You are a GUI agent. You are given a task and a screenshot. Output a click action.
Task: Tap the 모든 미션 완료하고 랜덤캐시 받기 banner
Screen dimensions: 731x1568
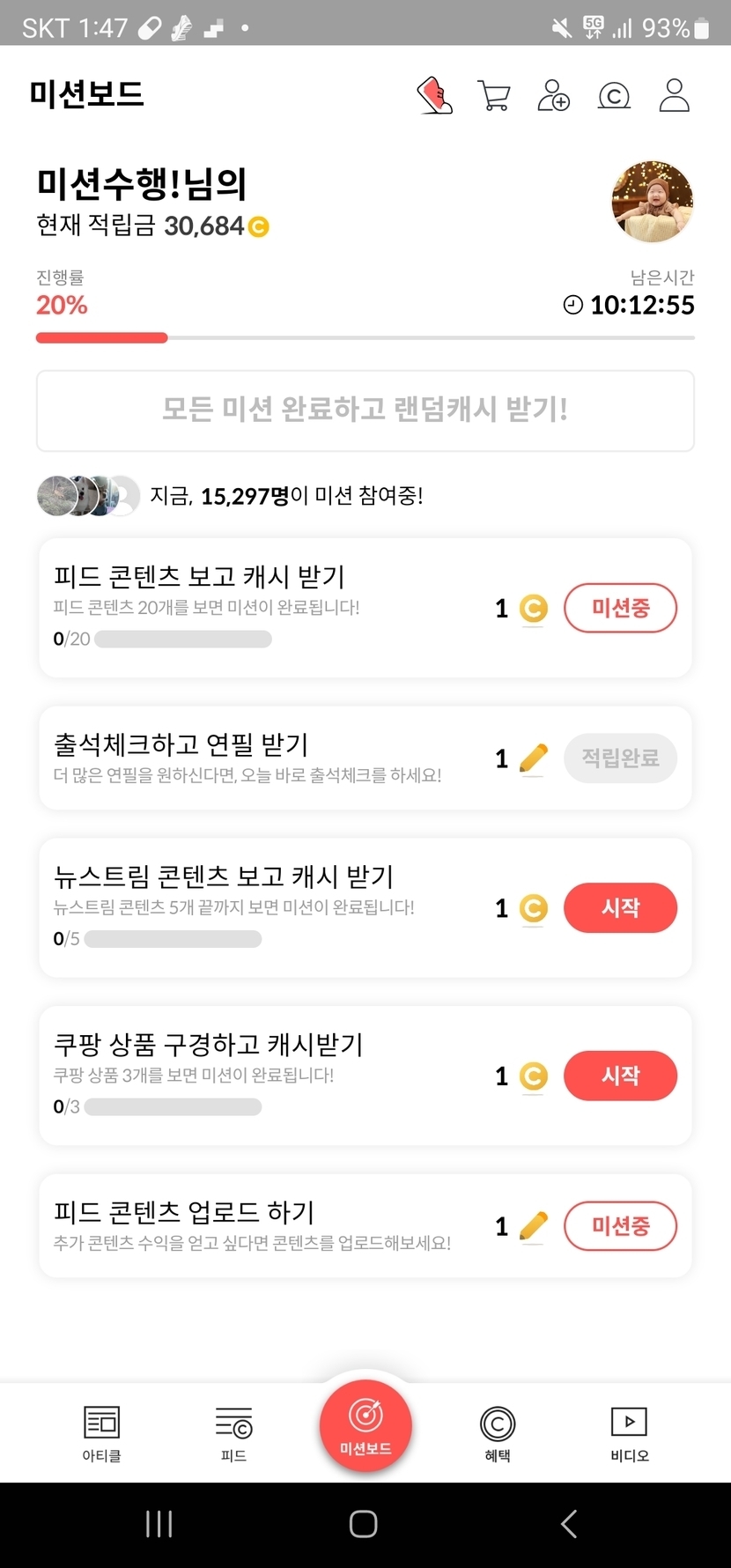tap(365, 410)
